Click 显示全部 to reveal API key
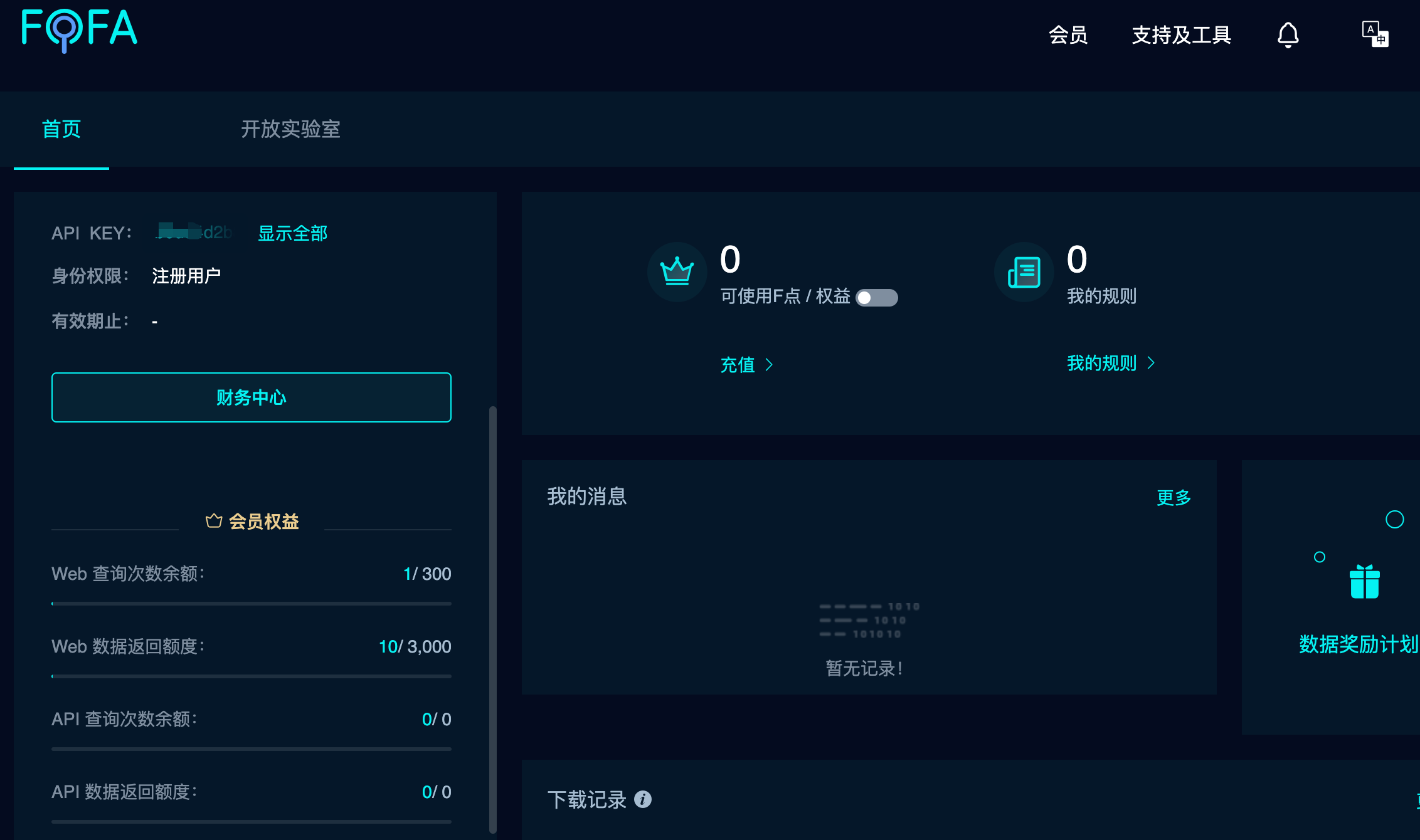The height and width of the screenshot is (840, 1420). pos(292,233)
